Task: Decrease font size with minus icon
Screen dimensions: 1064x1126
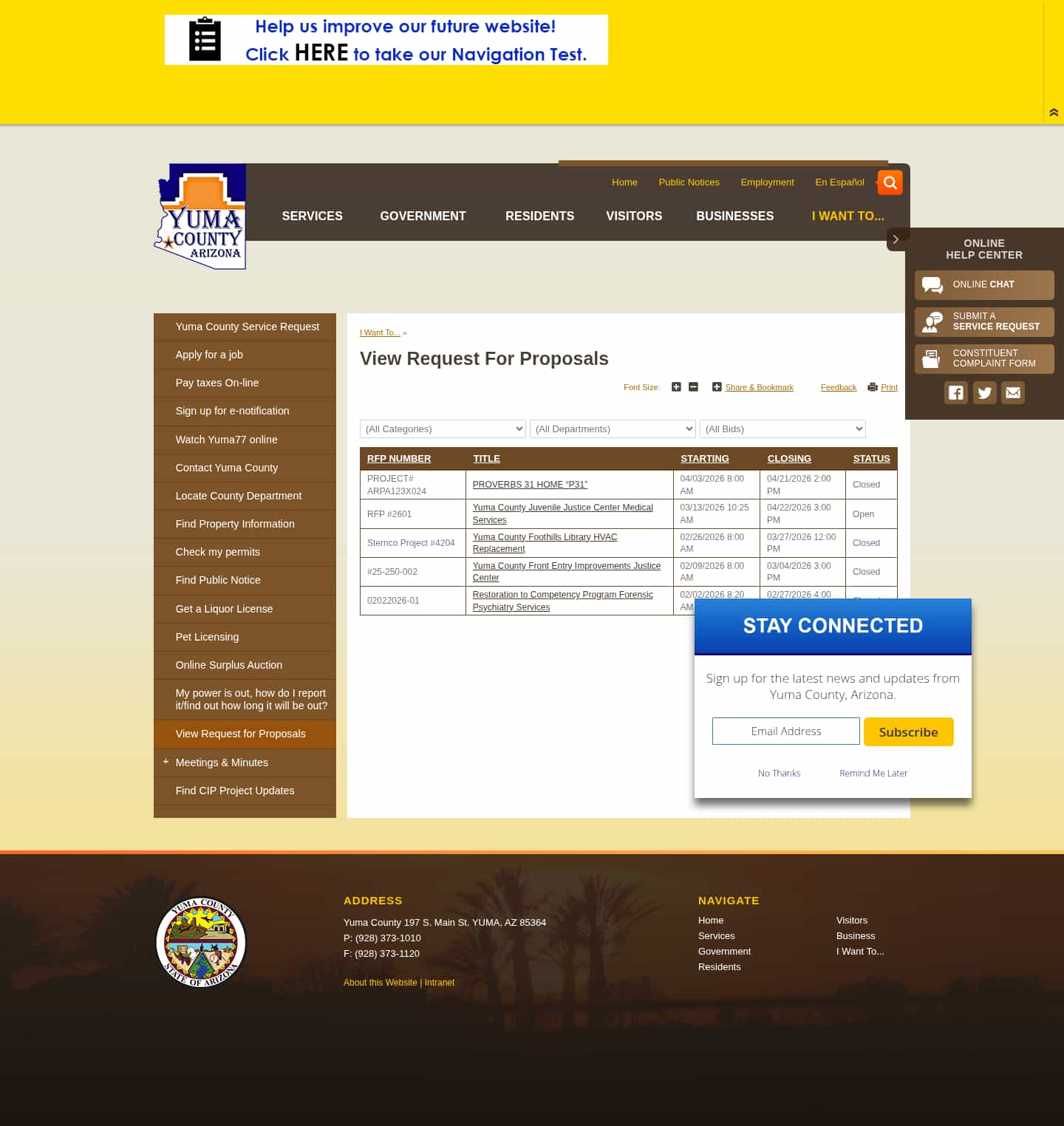Action: coord(692,386)
